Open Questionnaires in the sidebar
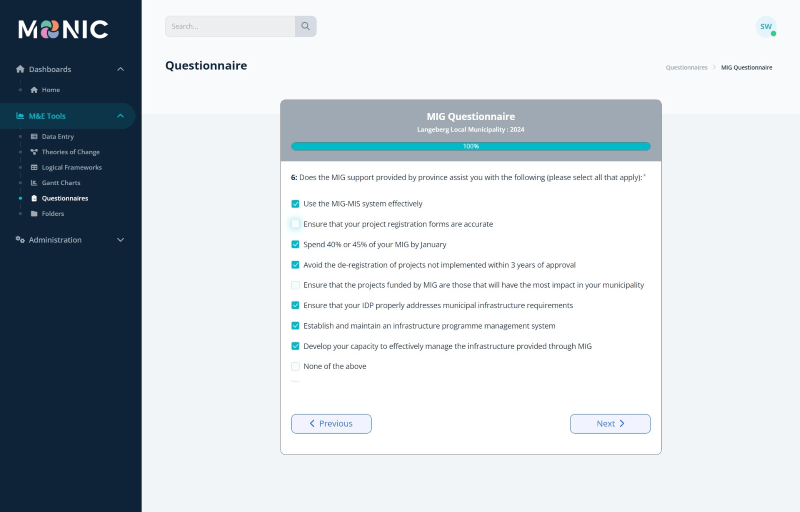Screen dimensions: 800x512 (x=65, y=198)
